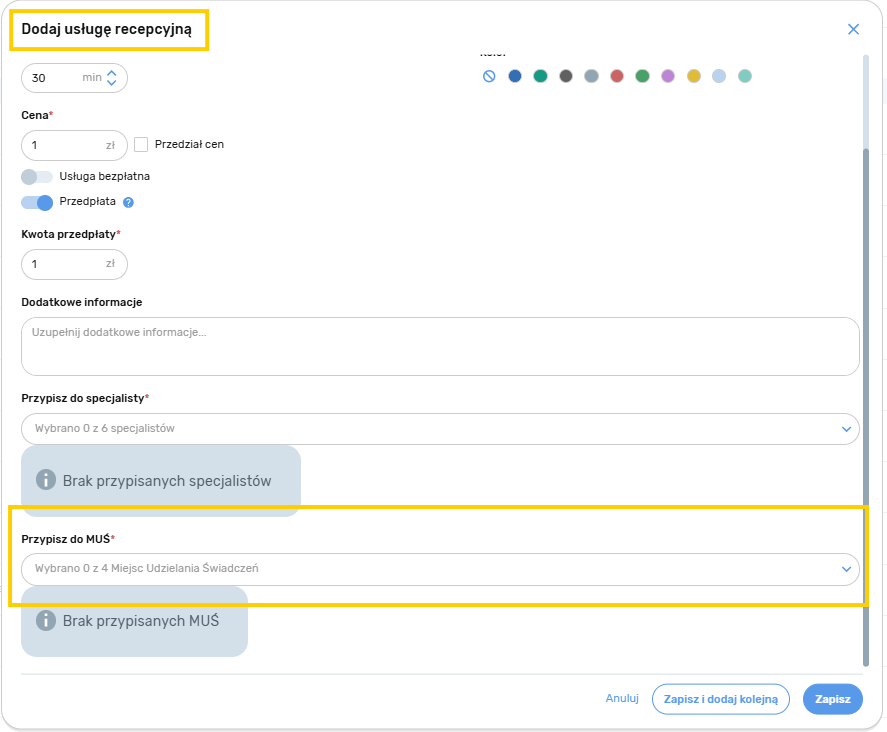Pick the dark blue color swatch

pyautogui.click(x=515, y=76)
